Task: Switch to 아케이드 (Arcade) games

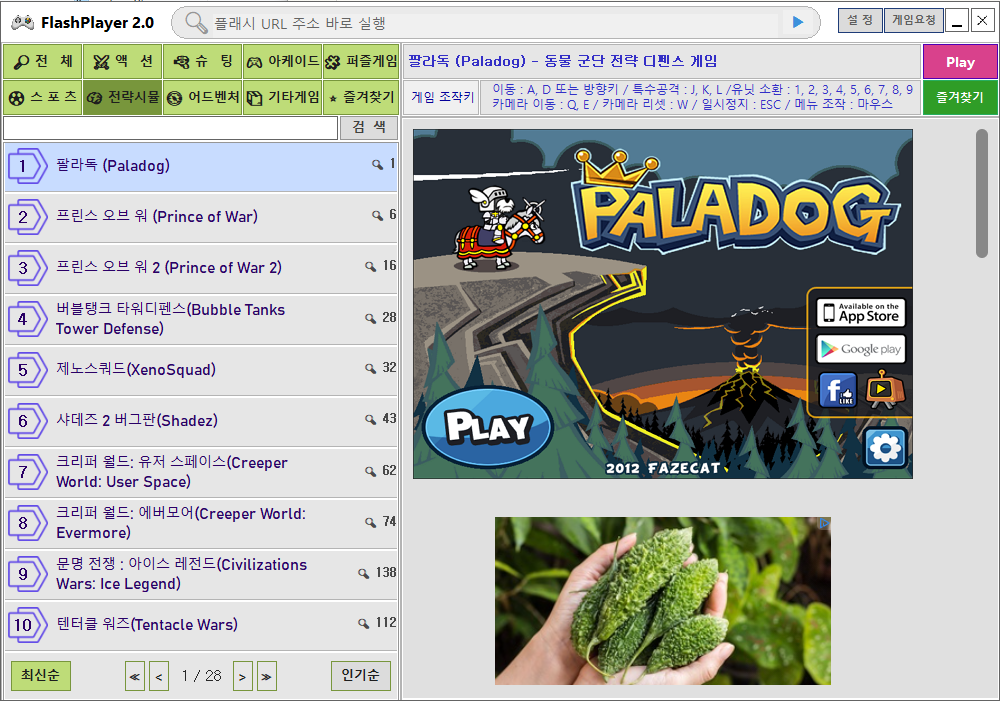Action: [x=283, y=62]
